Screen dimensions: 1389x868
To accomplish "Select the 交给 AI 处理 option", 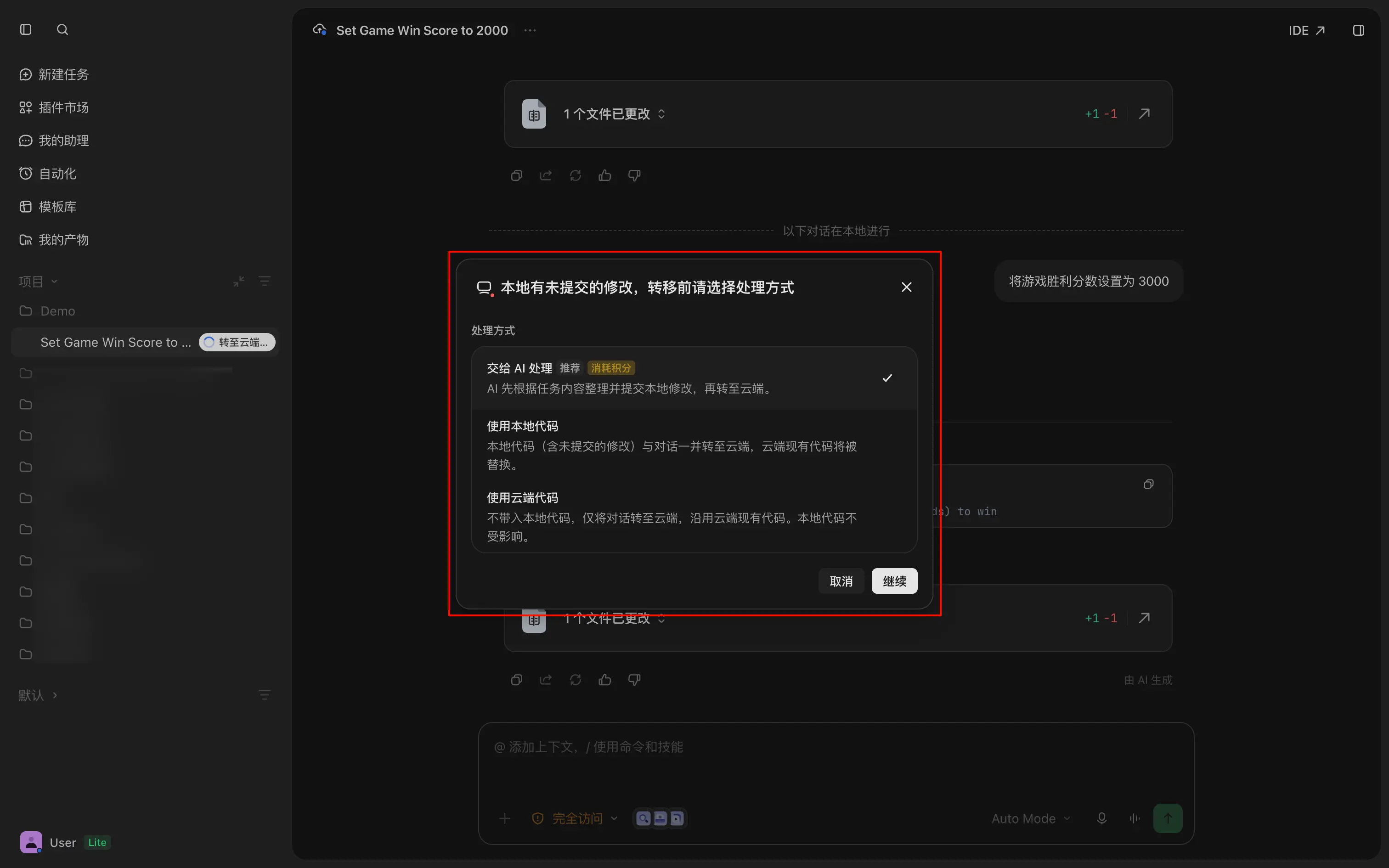I will tap(694, 378).
